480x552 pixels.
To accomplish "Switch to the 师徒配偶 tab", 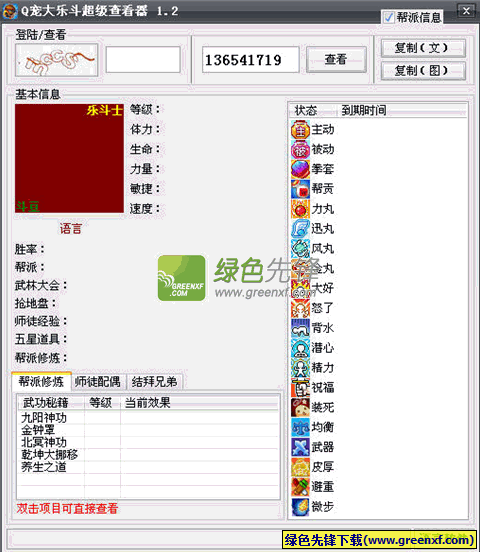I will tap(98, 382).
